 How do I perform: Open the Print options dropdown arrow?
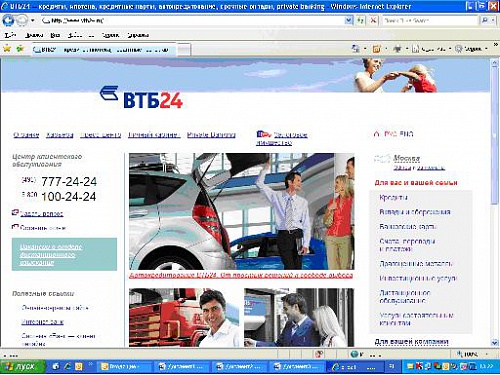point(407,49)
